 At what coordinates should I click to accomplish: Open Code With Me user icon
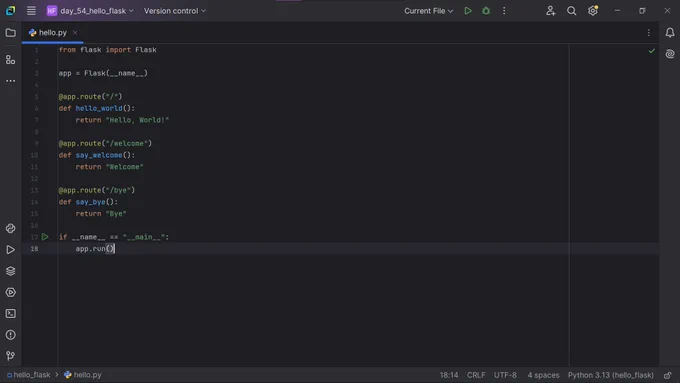pyautogui.click(x=550, y=11)
